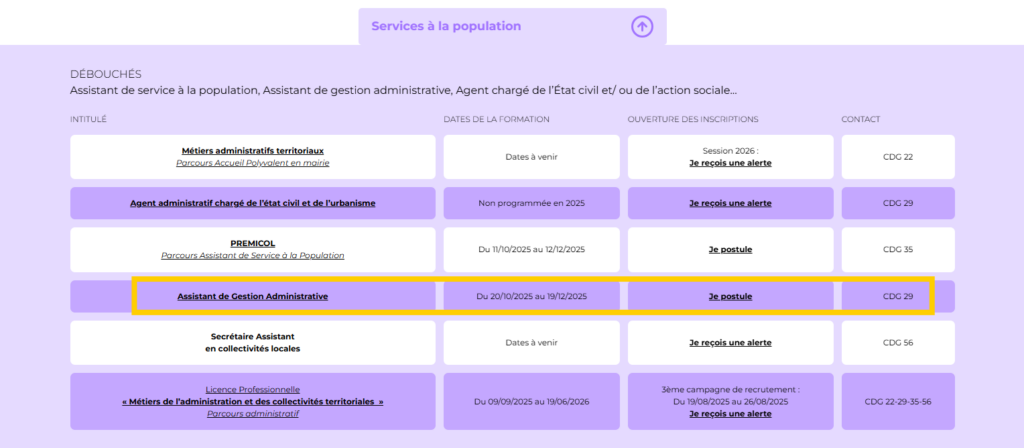This screenshot has height=448, width=1024.
Task: Open the PREMICOL training link
Action: 253,243
